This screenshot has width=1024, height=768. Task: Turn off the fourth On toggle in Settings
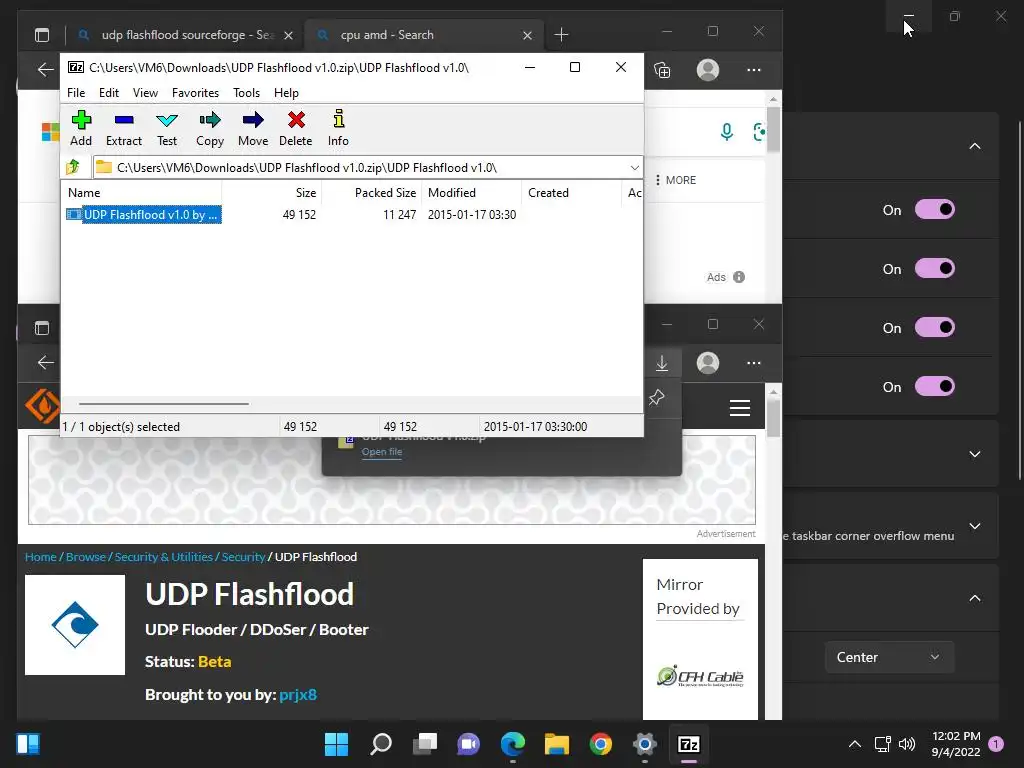[935, 386]
